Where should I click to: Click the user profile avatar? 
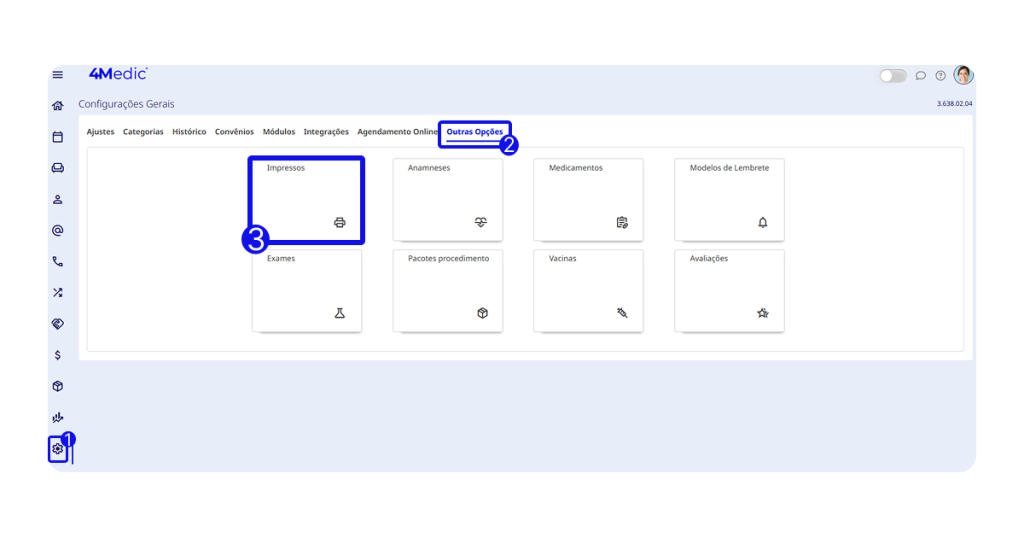coord(963,75)
